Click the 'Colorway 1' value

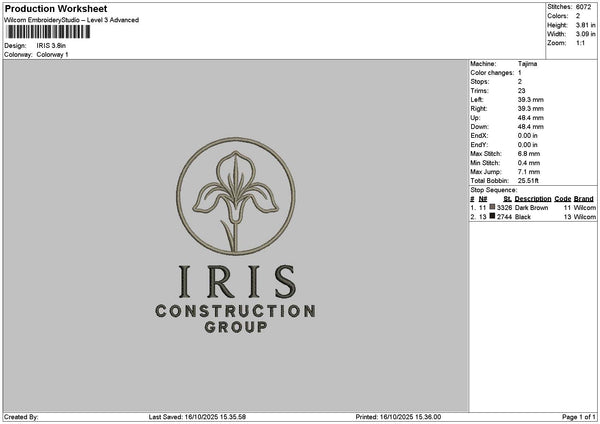(52, 55)
